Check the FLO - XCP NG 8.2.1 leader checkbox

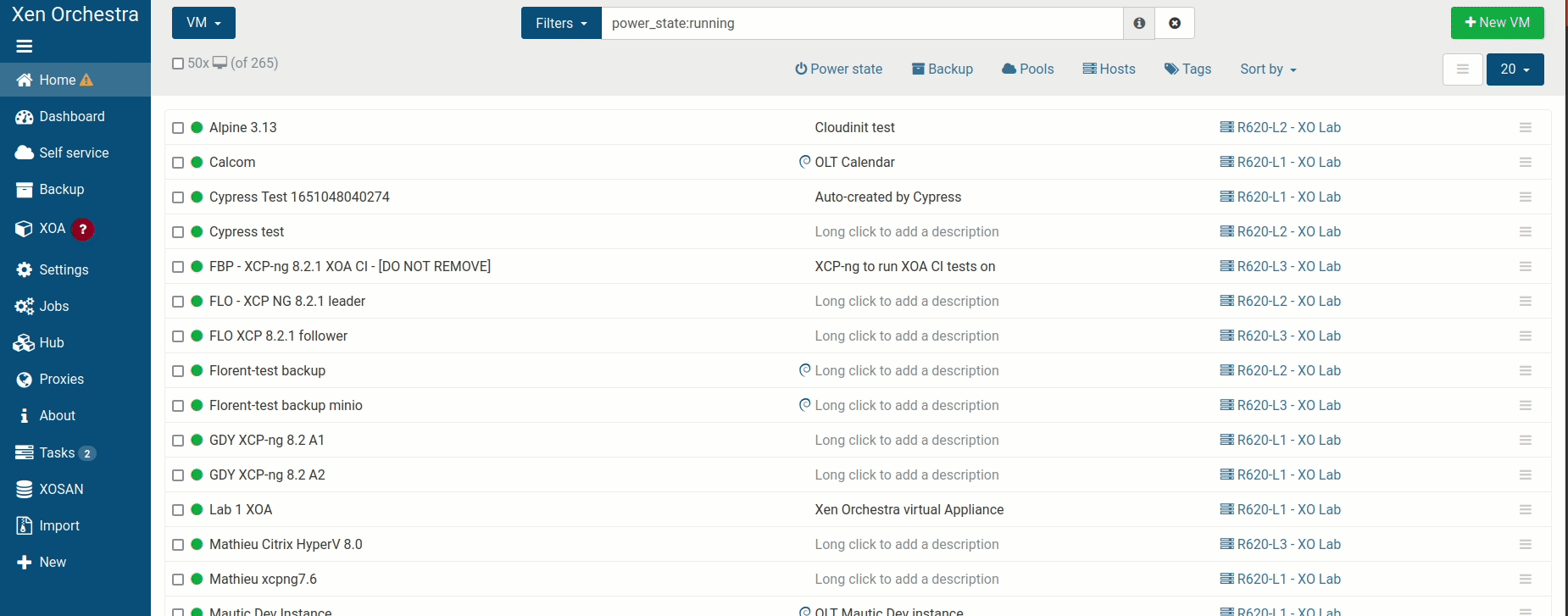point(178,302)
